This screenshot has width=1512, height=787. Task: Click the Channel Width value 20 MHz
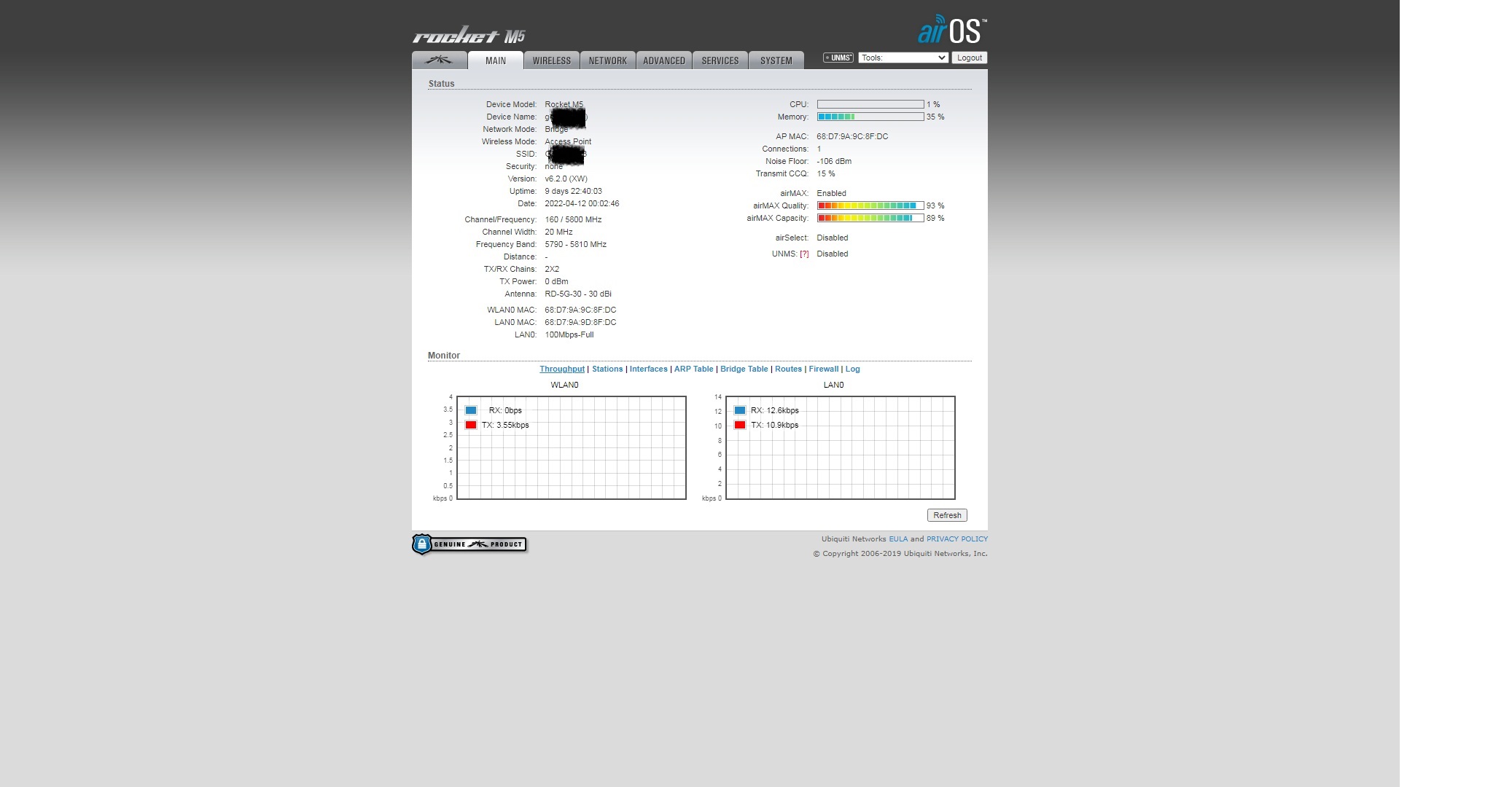(x=558, y=232)
